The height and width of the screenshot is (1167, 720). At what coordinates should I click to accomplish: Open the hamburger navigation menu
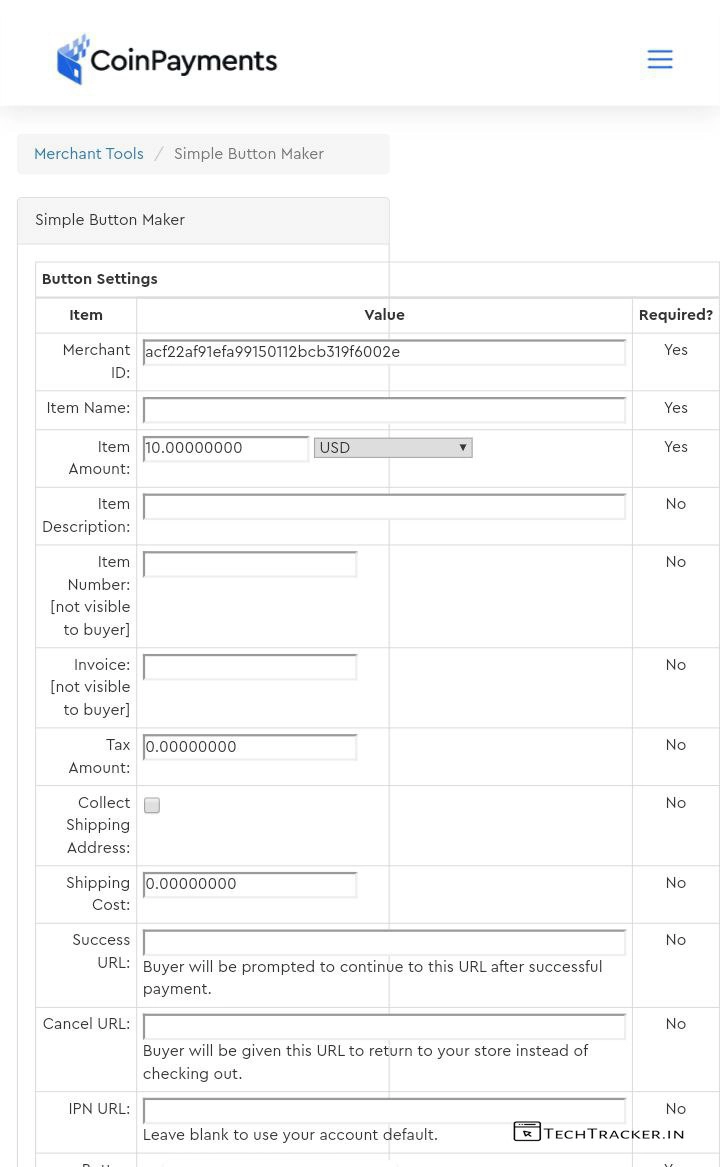click(660, 60)
